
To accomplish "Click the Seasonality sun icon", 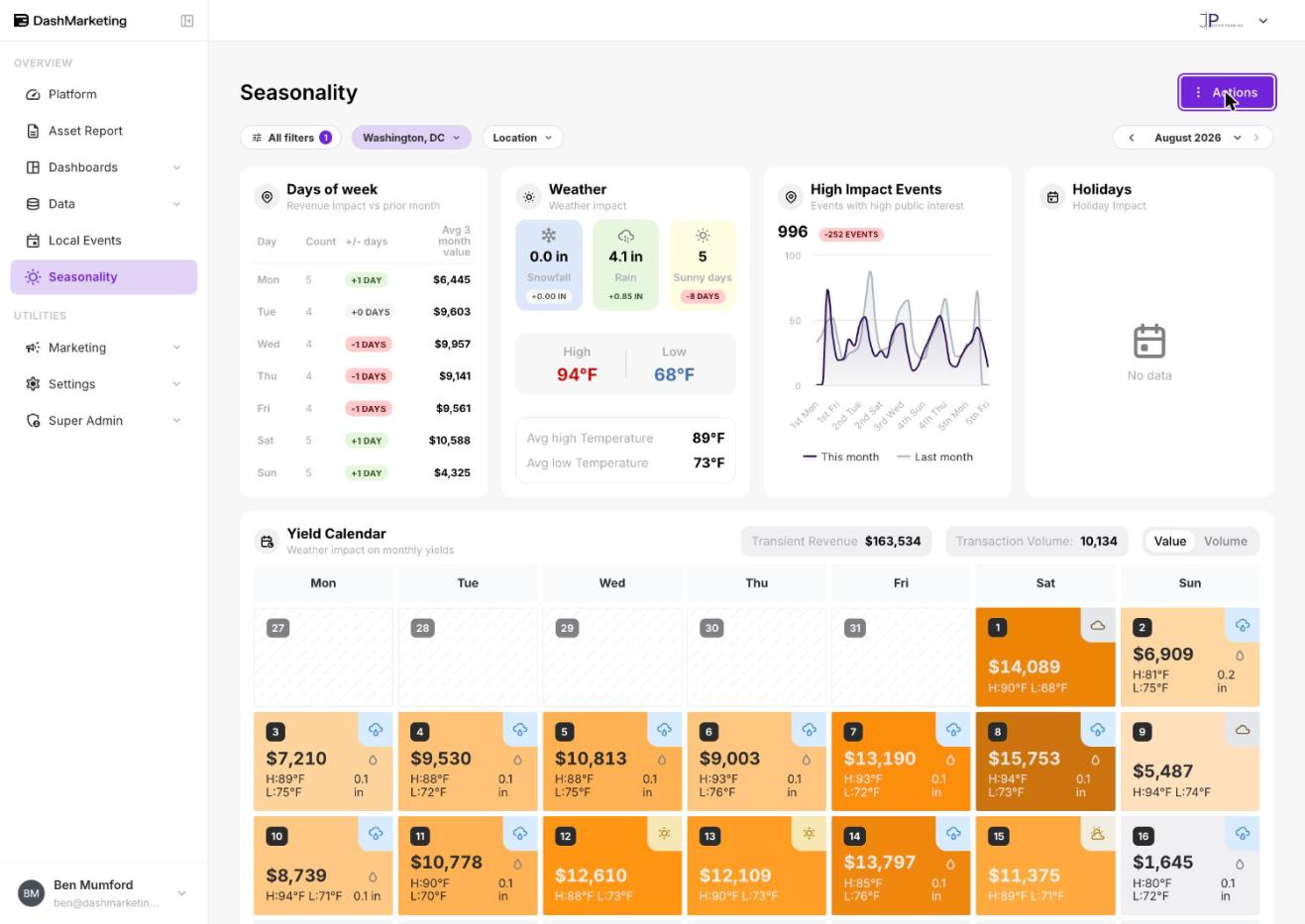I will tap(33, 277).
